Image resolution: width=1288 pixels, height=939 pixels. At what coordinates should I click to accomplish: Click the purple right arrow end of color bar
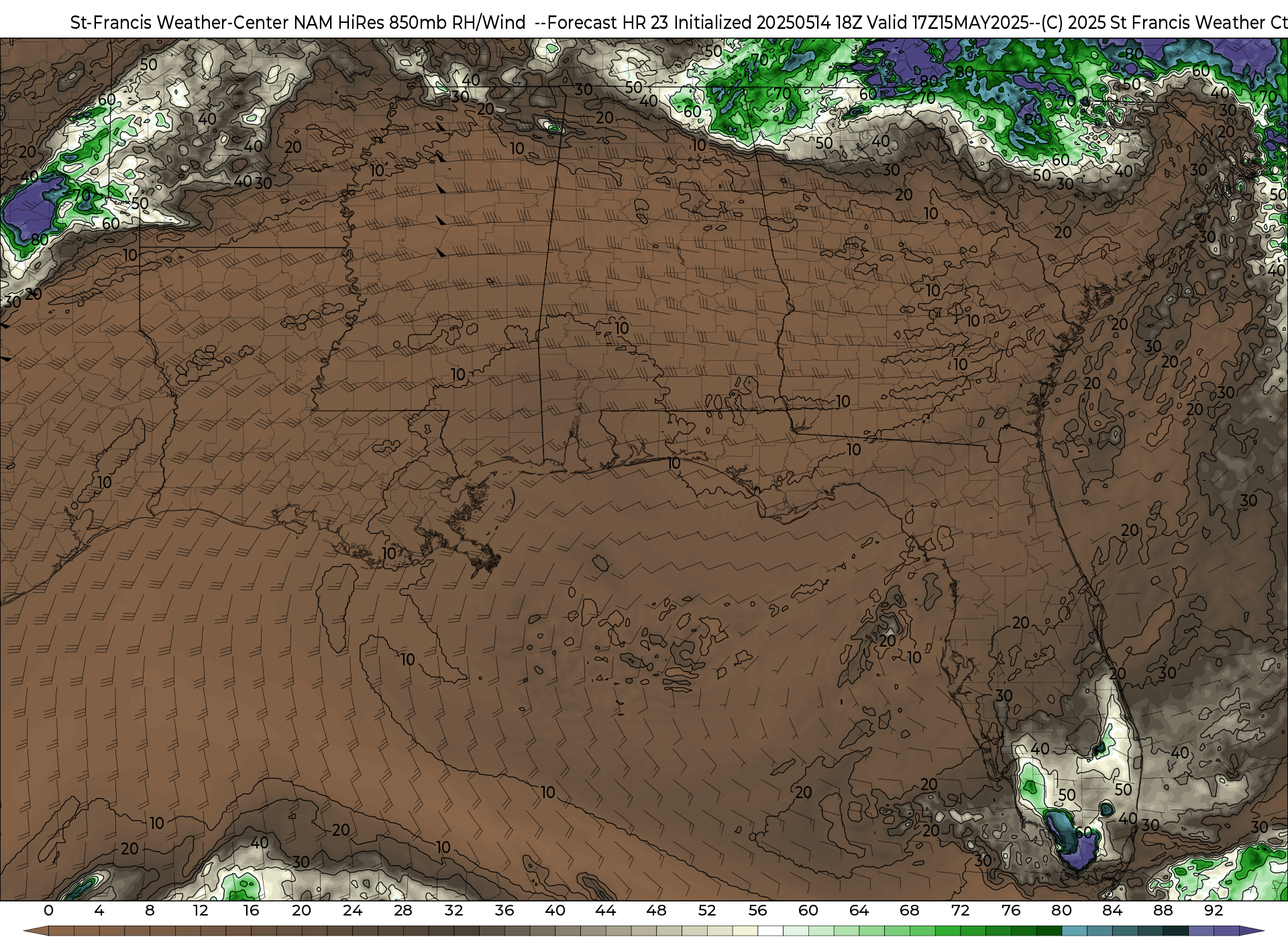[1251, 931]
